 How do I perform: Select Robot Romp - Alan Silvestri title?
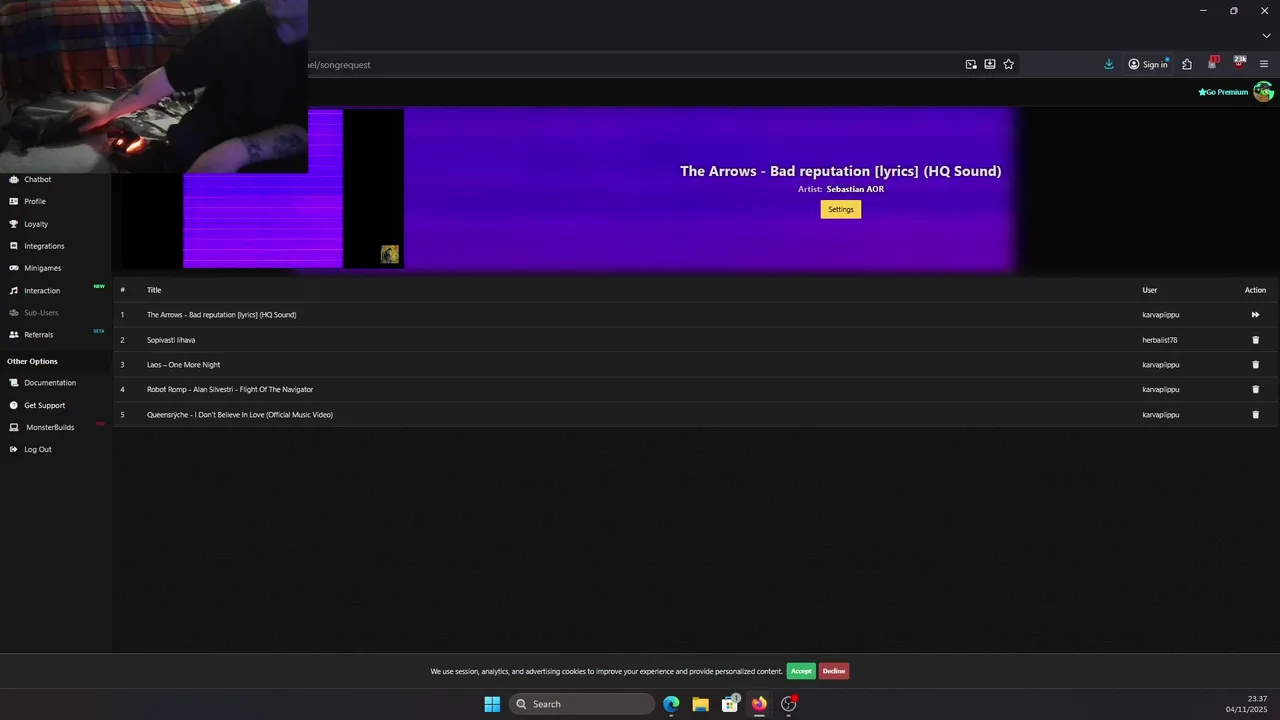(230, 389)
